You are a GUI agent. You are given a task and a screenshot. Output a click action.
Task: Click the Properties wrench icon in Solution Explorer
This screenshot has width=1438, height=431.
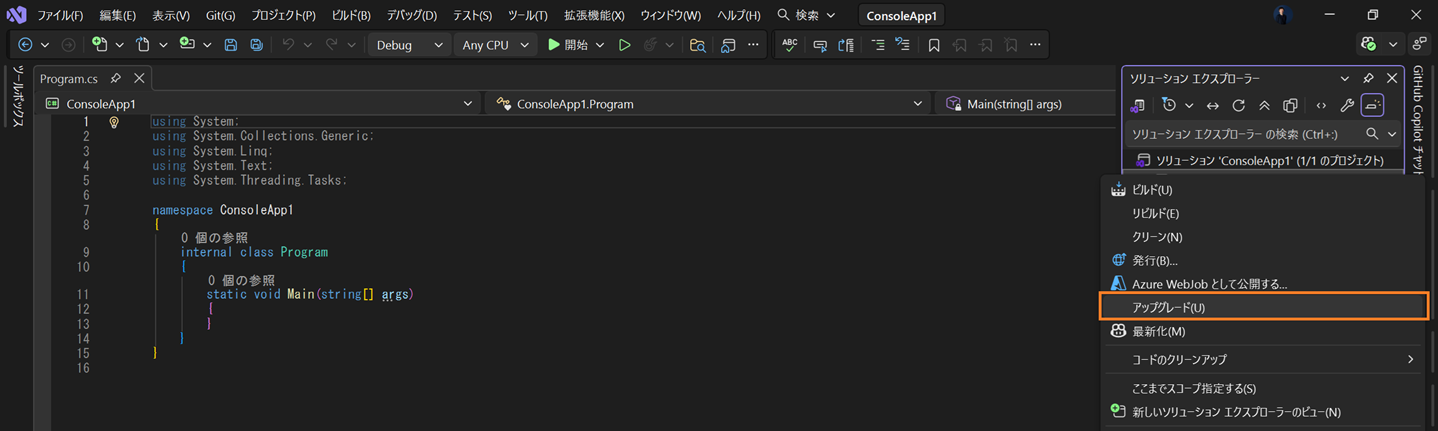(x=1347, y=105)
